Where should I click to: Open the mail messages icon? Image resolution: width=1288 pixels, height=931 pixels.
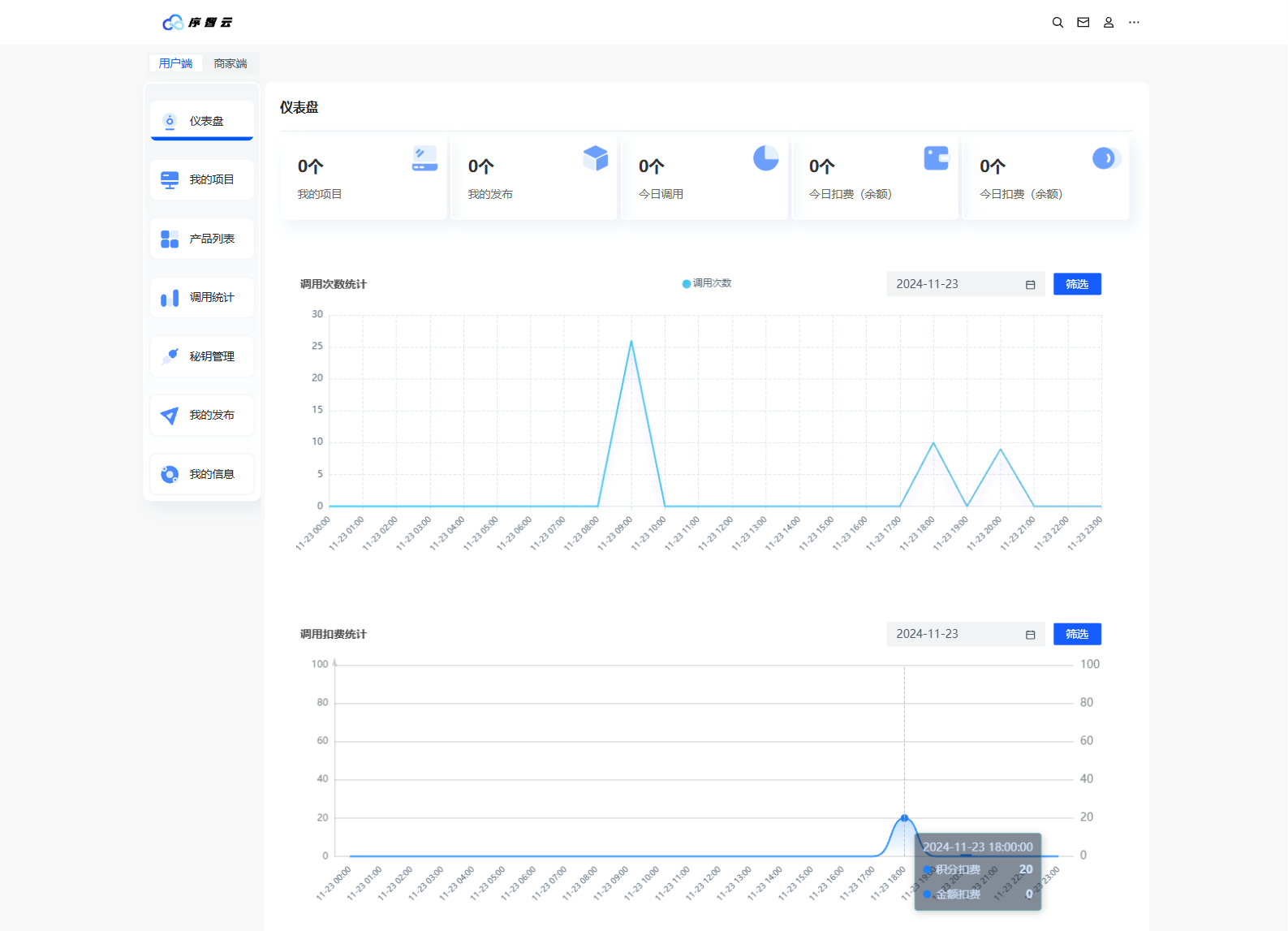(1083, 23)
